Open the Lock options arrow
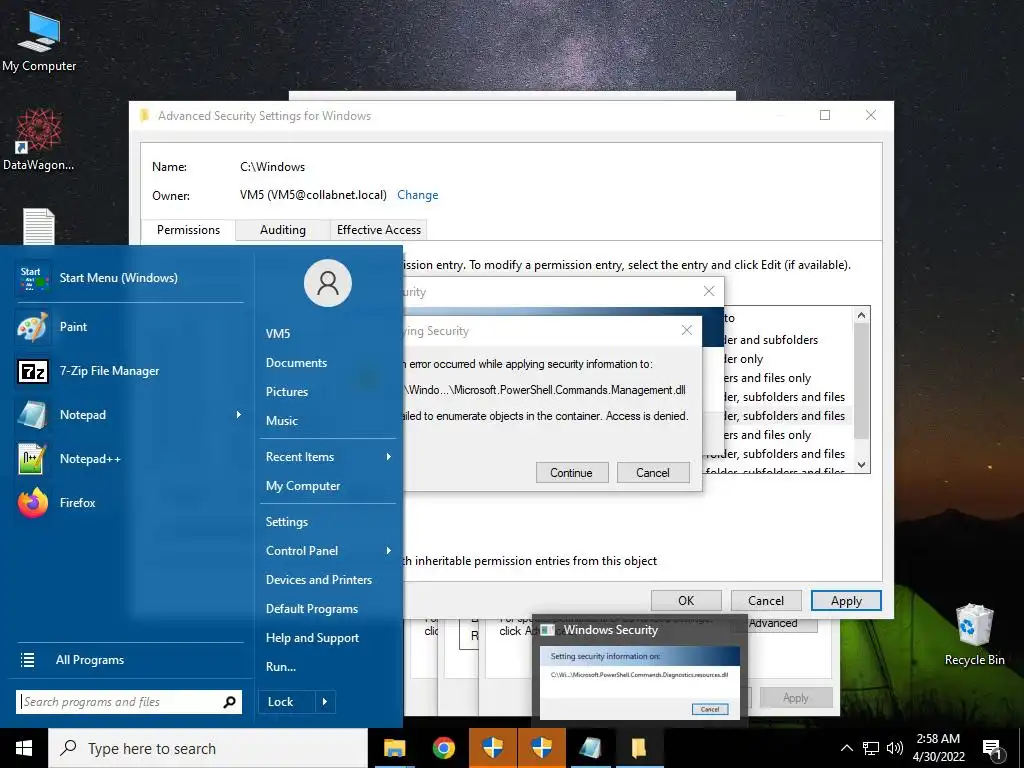 [x=325, y=702]
